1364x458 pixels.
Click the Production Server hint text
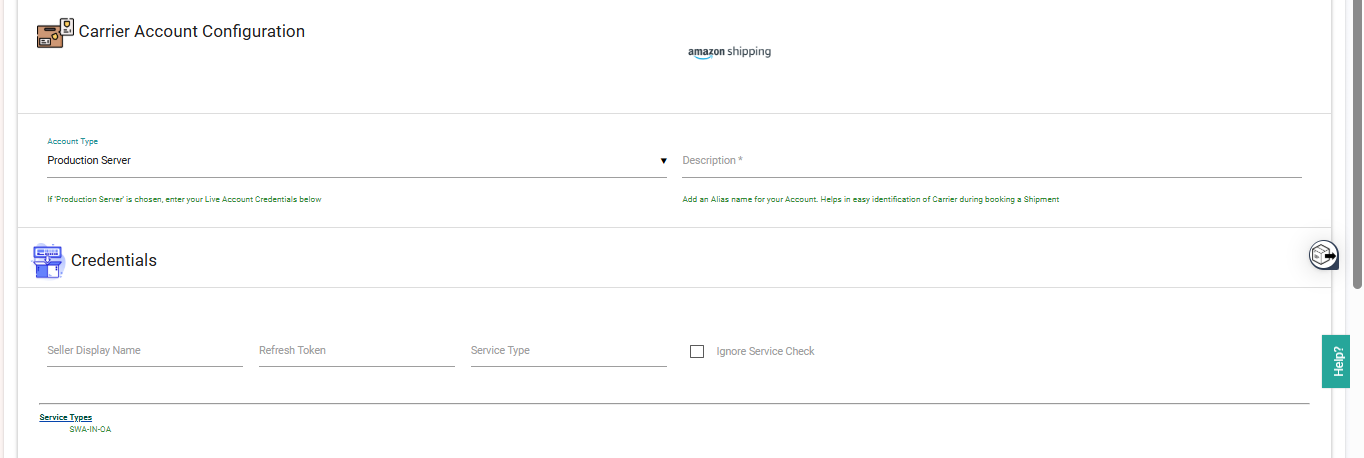tap(184, 199)
